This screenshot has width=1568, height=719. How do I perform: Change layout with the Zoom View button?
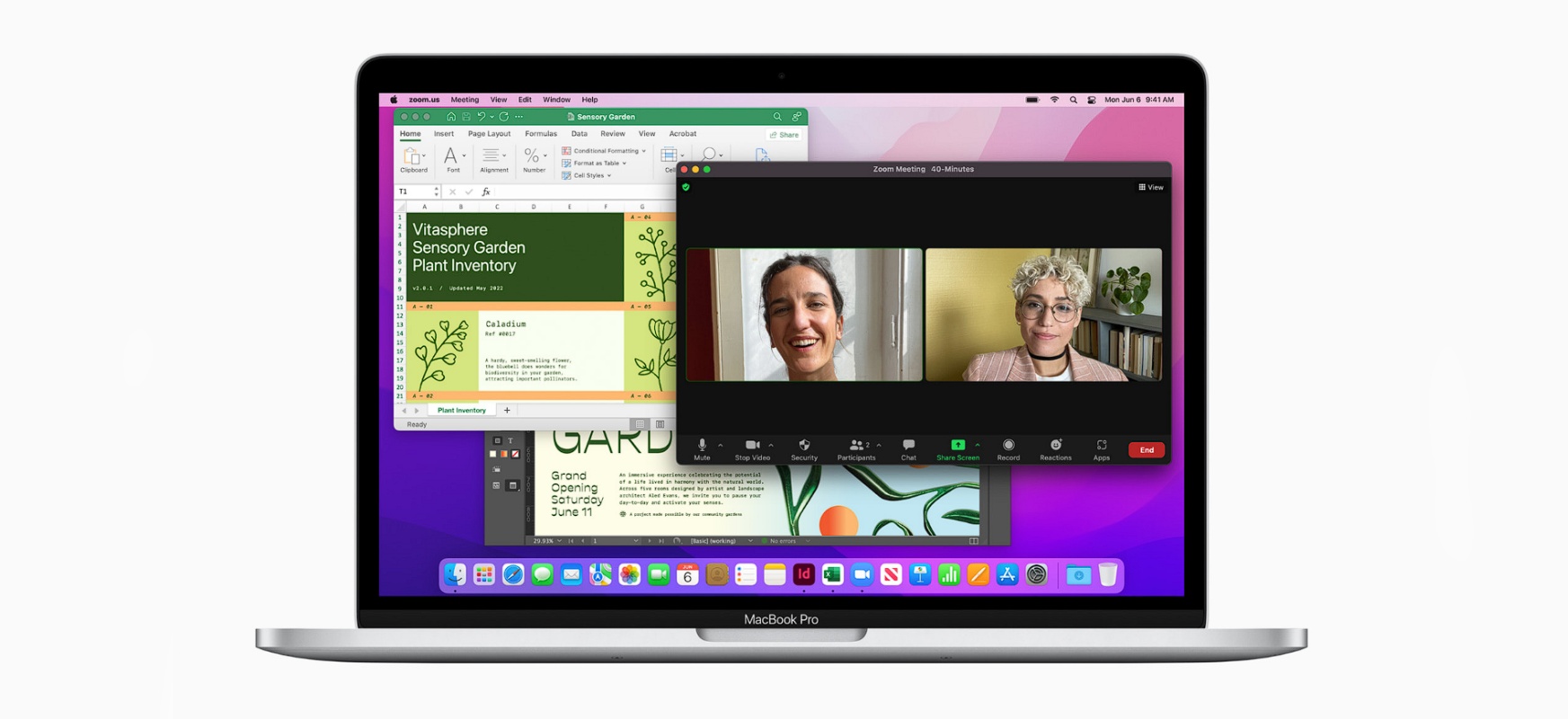(x=1151, y=187)
